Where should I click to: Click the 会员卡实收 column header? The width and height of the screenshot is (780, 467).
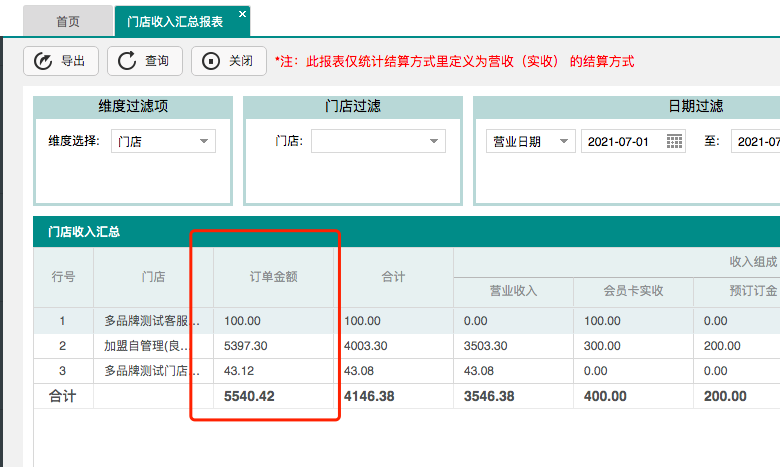coord(633,291)
